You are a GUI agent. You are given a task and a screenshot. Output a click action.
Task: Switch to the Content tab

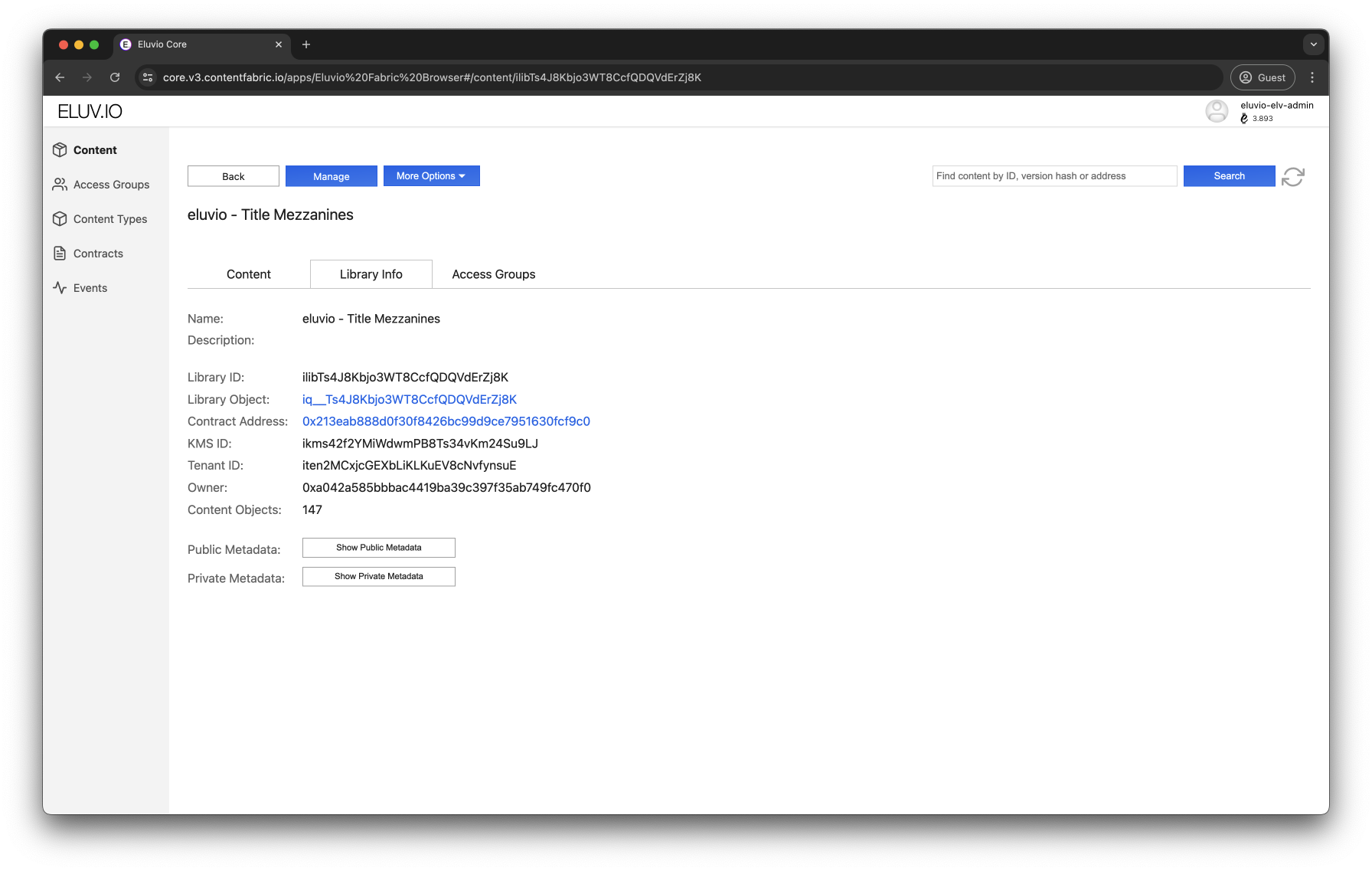pyautogui.click(x=249, y=274)
